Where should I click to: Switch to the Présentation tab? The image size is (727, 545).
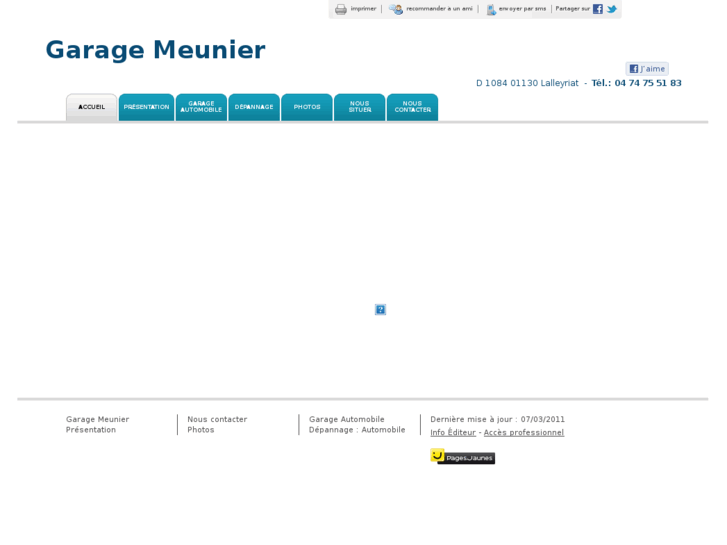(147, 107)
